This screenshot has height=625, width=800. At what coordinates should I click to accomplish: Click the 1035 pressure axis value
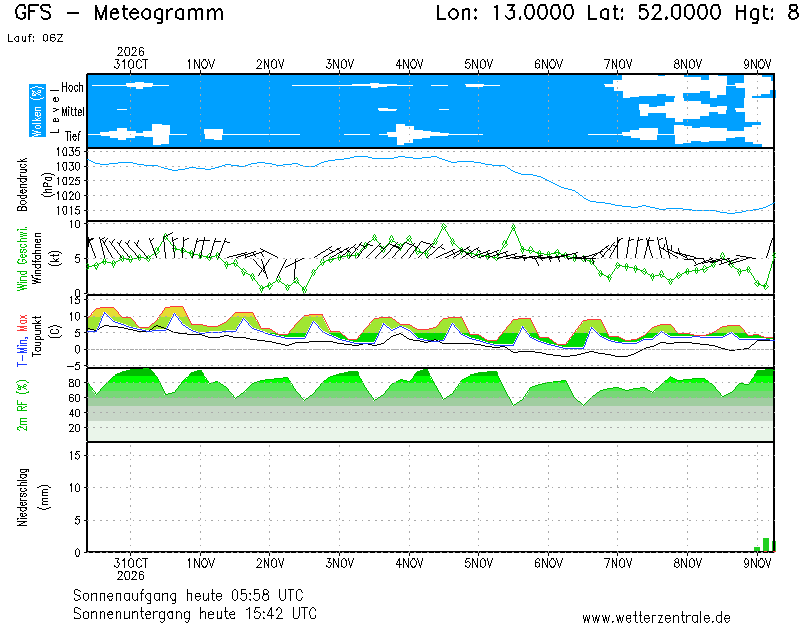(x=68, y=152)
